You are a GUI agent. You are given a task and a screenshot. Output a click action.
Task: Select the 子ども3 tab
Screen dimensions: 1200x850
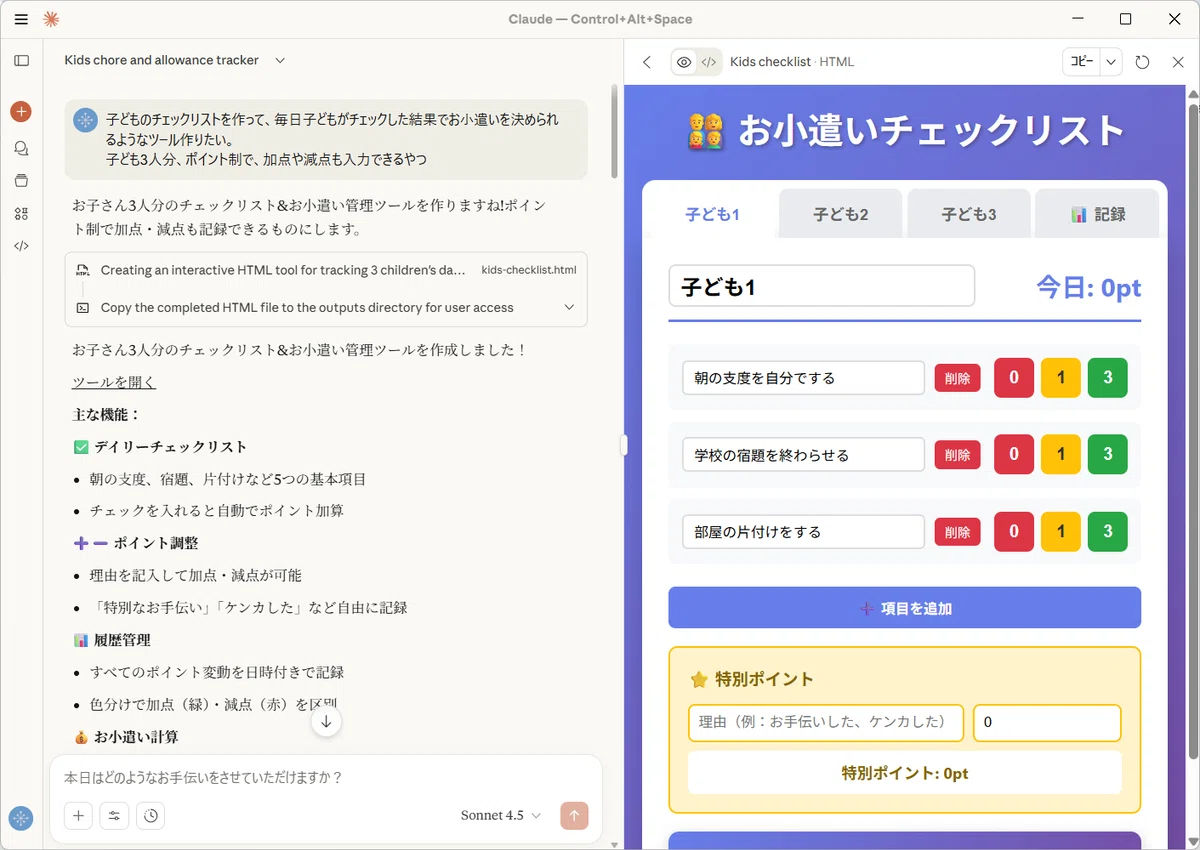(x=968, y=214)
